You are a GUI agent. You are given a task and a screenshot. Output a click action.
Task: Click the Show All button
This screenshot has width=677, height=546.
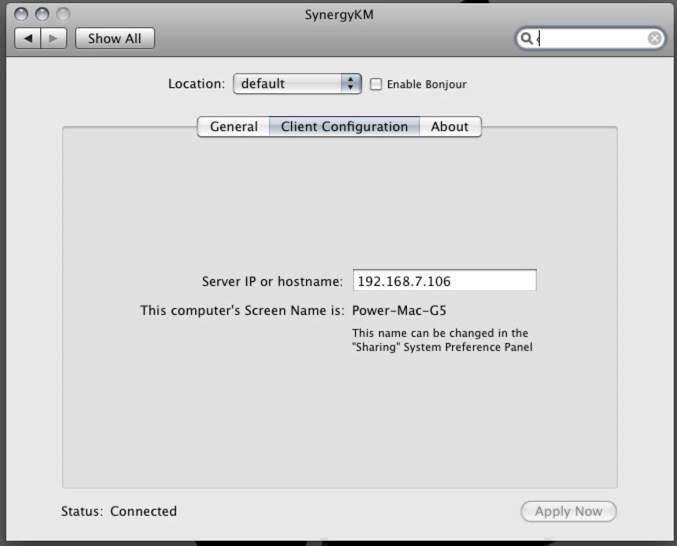(x=115, y=38)
